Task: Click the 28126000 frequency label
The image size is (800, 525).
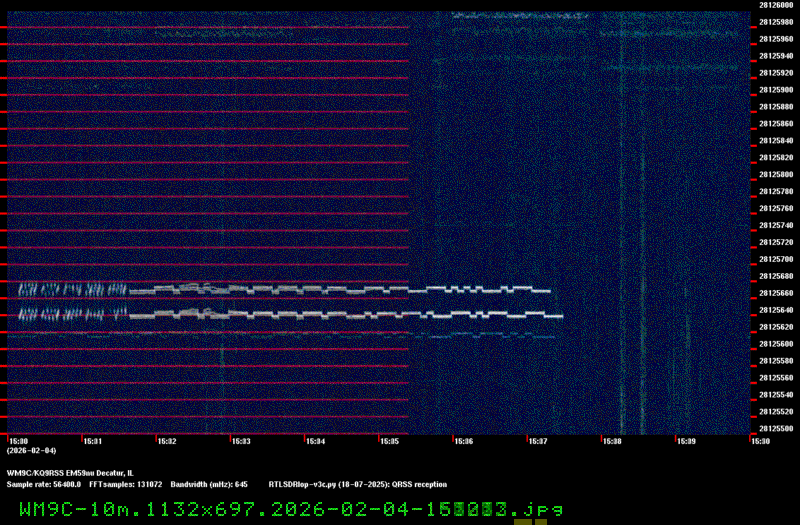Action: click(775, 5)
